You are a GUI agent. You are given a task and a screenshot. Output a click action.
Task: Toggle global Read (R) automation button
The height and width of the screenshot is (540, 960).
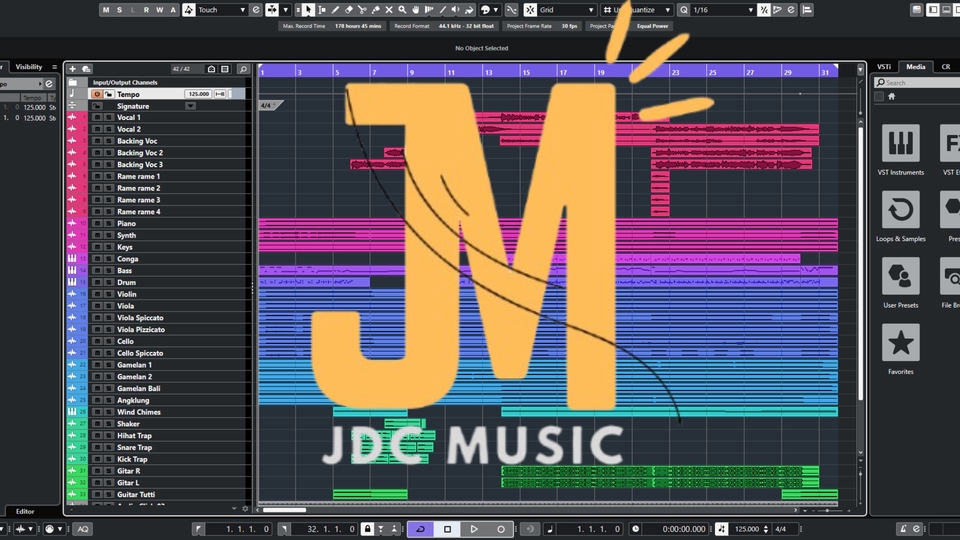click(146, 10)
